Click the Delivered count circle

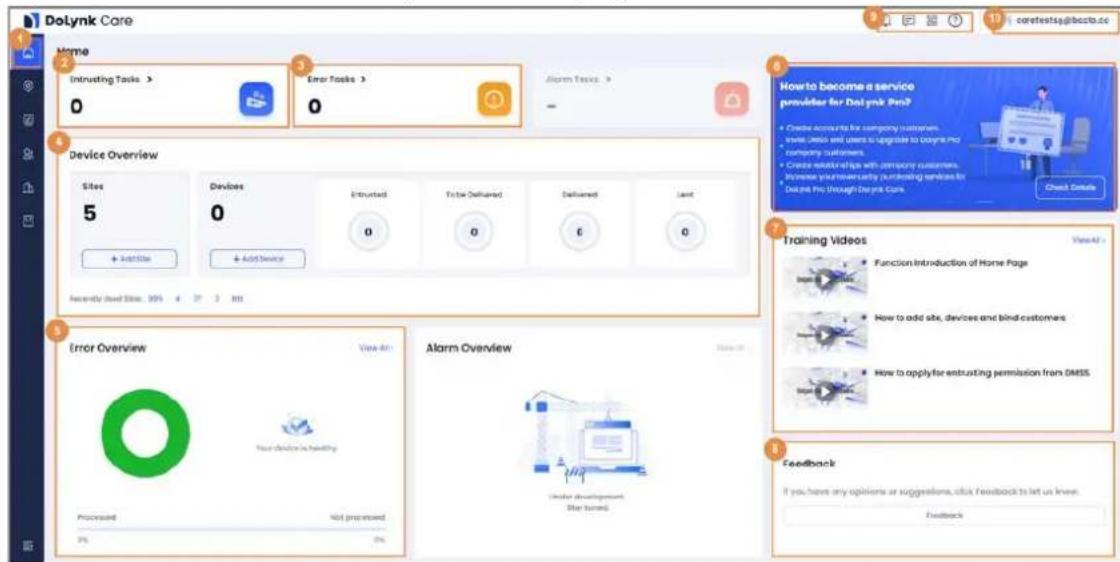click(x=579, y=231)
